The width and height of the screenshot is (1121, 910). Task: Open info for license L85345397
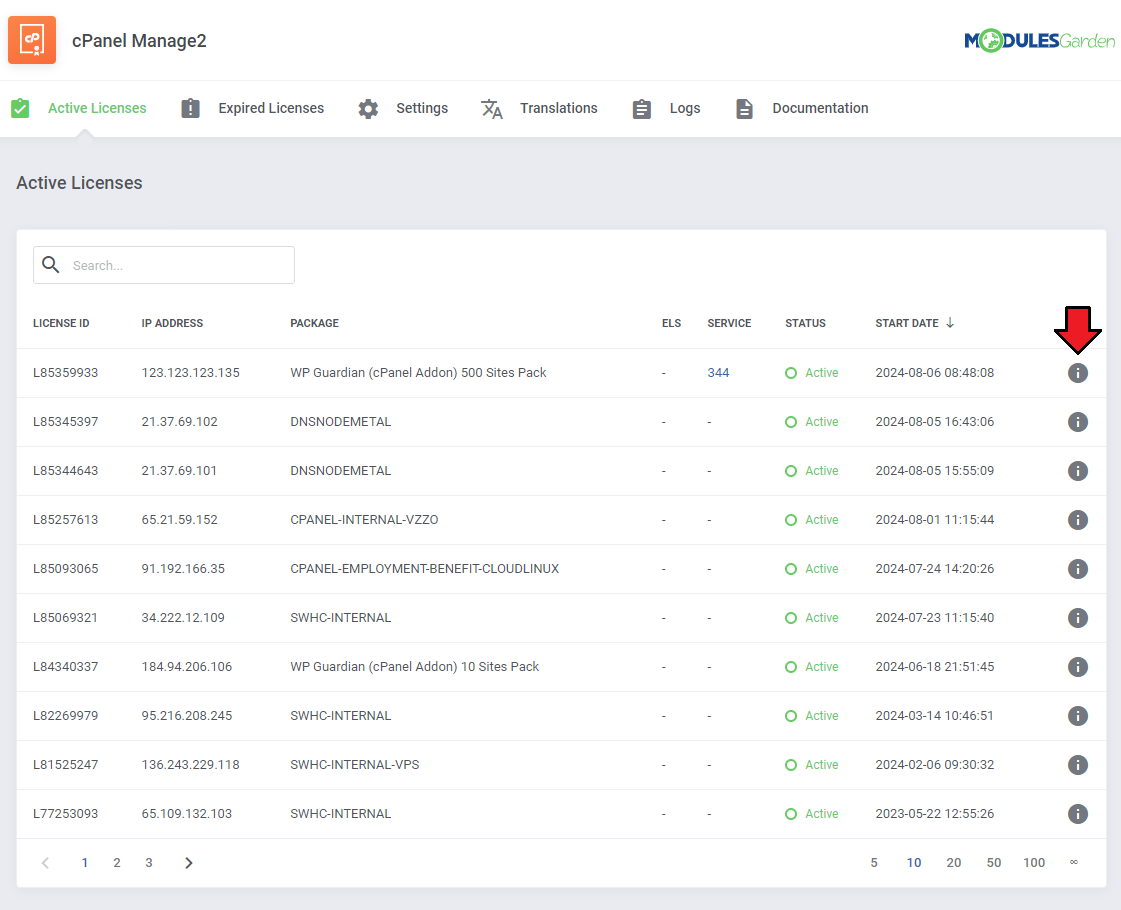click(1077, 422)
